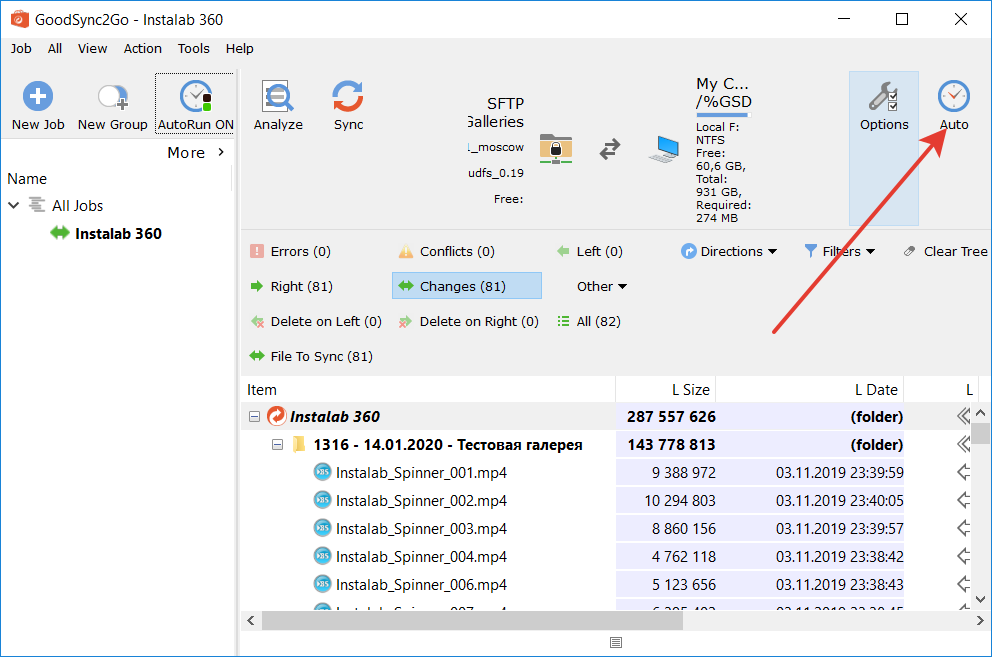Select All Jobs in the tree
The image size is (992, 657).
[77, 206]
